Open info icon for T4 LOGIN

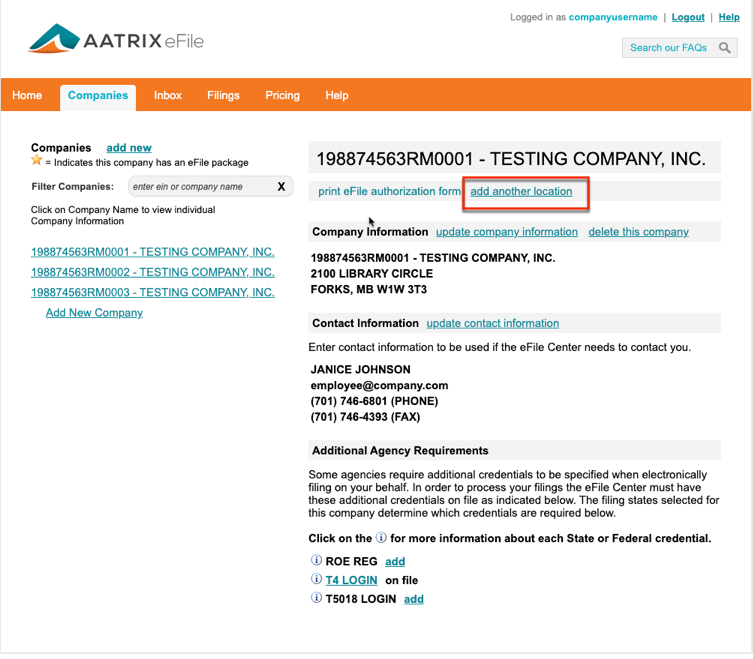point(317,580)
